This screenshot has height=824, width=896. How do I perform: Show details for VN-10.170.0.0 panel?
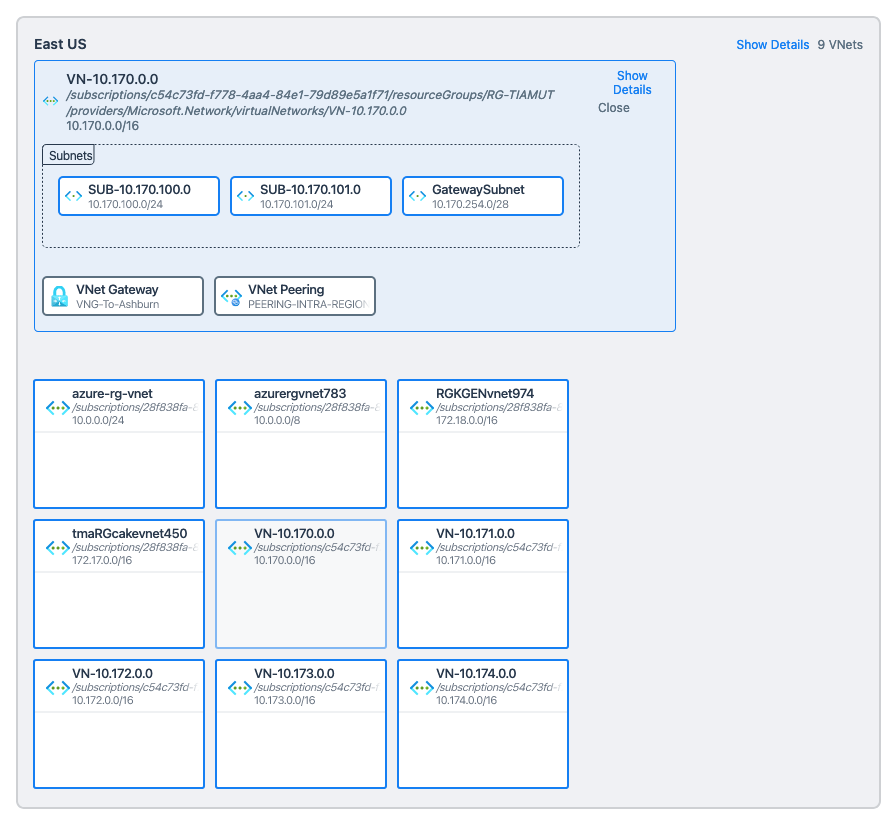[632, 83]
